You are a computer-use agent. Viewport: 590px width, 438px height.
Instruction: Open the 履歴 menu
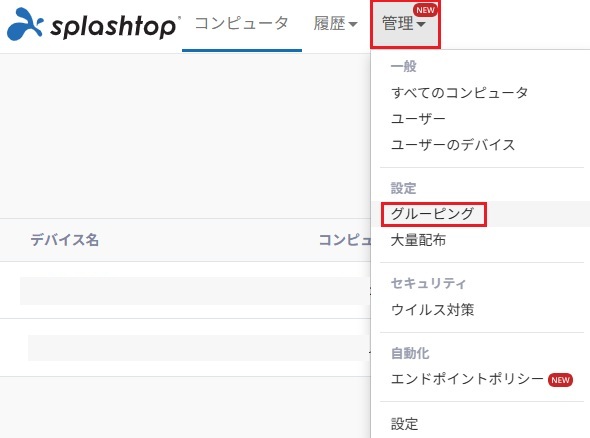pyautogui.click(x=335, y=23)
